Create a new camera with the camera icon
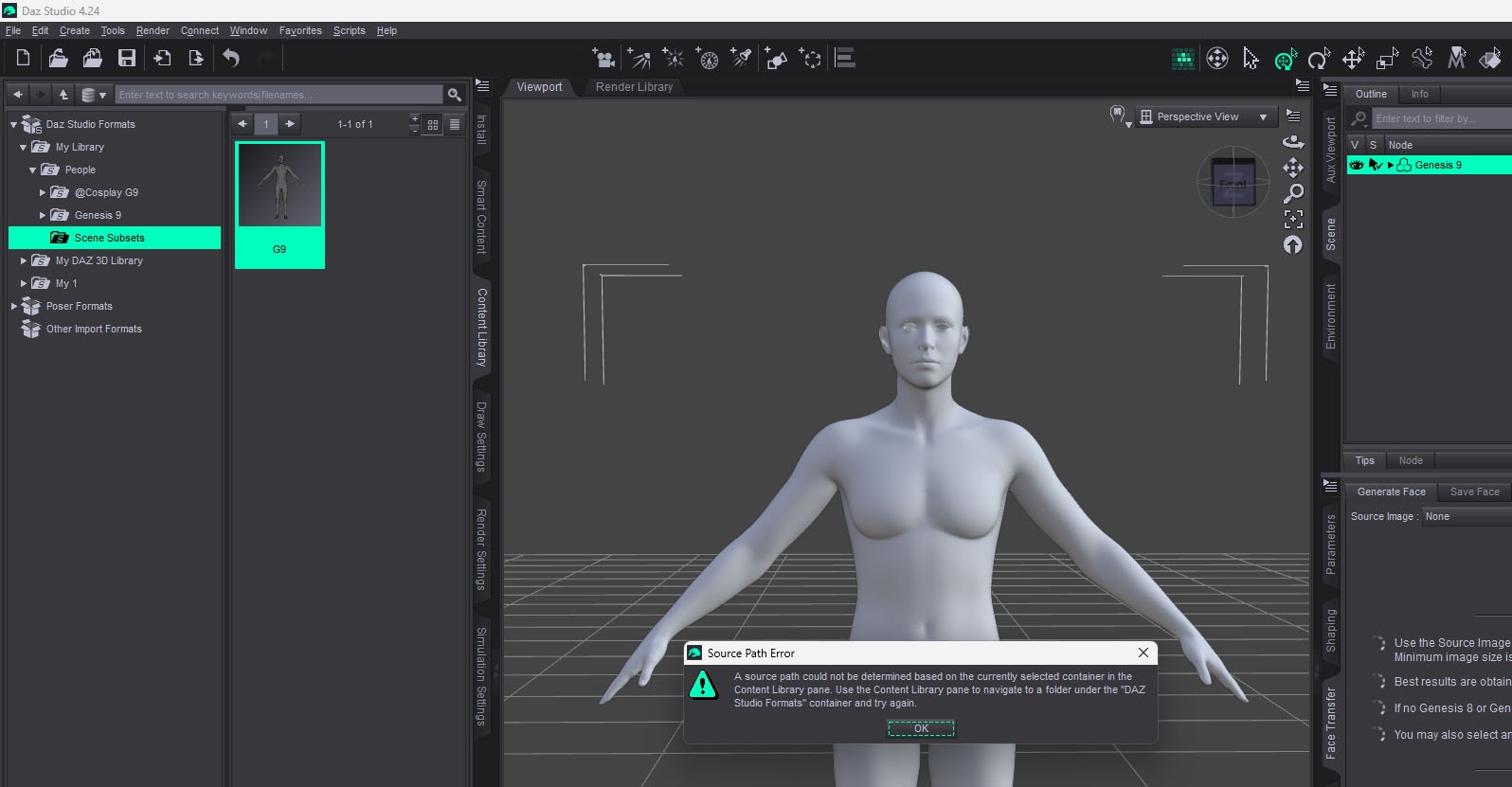Viewport: 1512px width, 787px height. point(603,59)
